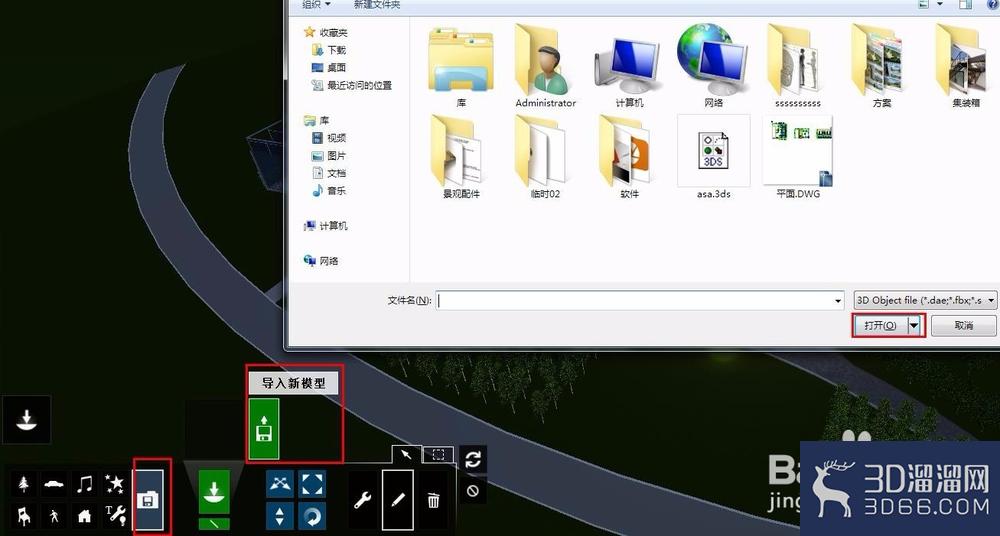Open the 3D Object file type dropdown
The width and height of the screenshot is (1000, 536).
click(925, 300)
